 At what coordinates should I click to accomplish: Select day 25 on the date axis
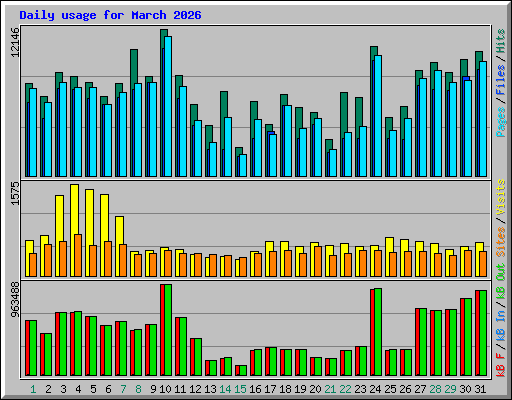[x=390, y=389]
